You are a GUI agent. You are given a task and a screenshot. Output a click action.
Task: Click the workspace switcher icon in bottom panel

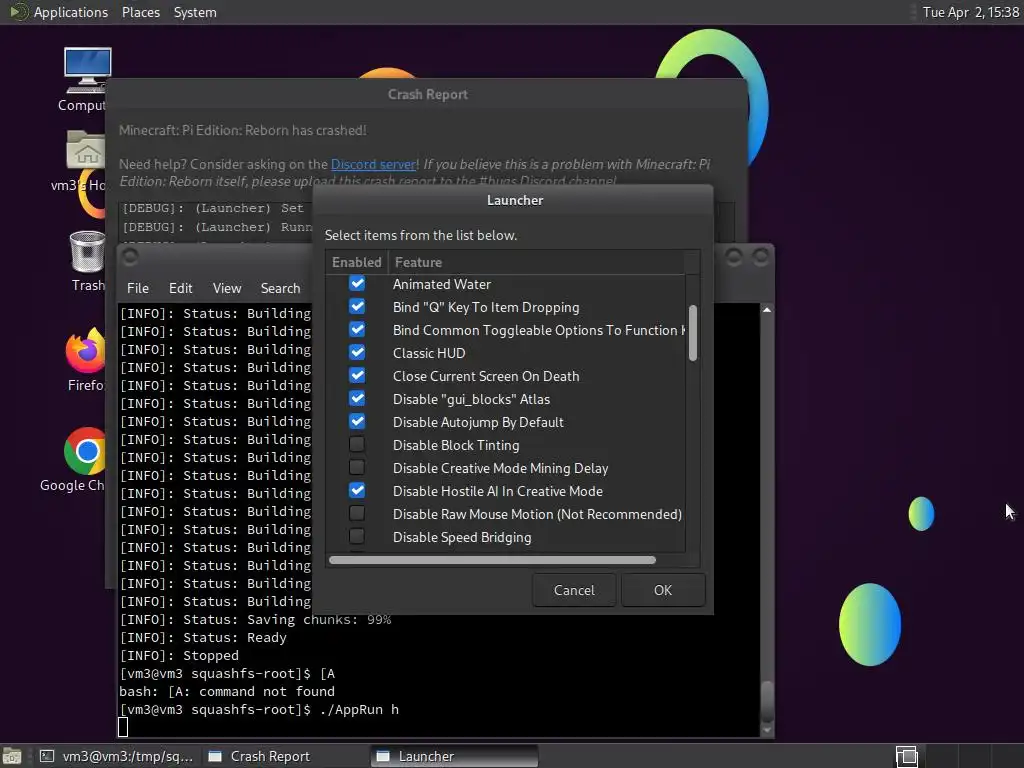906,756
